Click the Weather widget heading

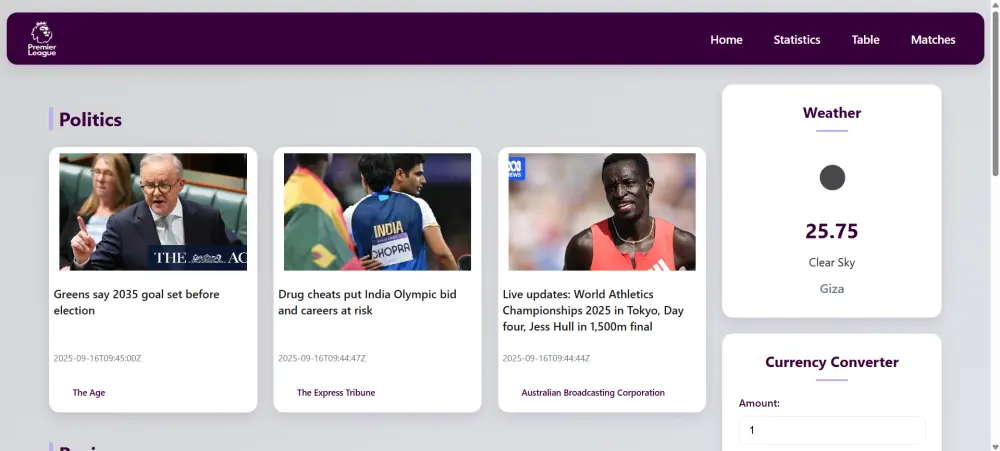click(832, 113)
